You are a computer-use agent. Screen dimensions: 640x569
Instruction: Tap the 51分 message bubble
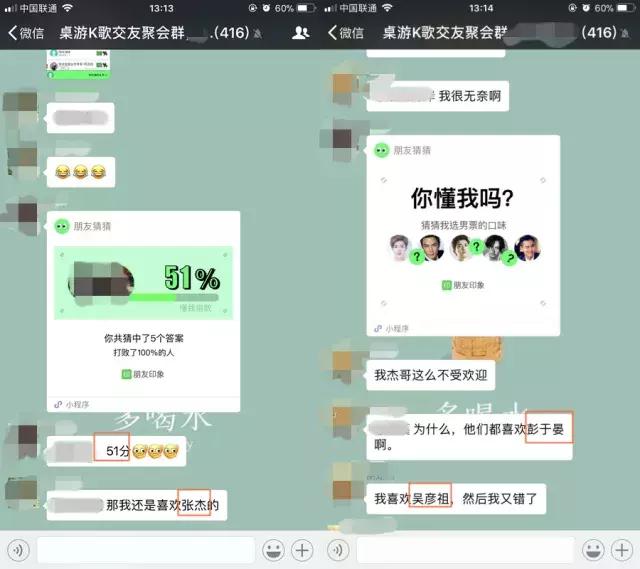pos(116,451)
